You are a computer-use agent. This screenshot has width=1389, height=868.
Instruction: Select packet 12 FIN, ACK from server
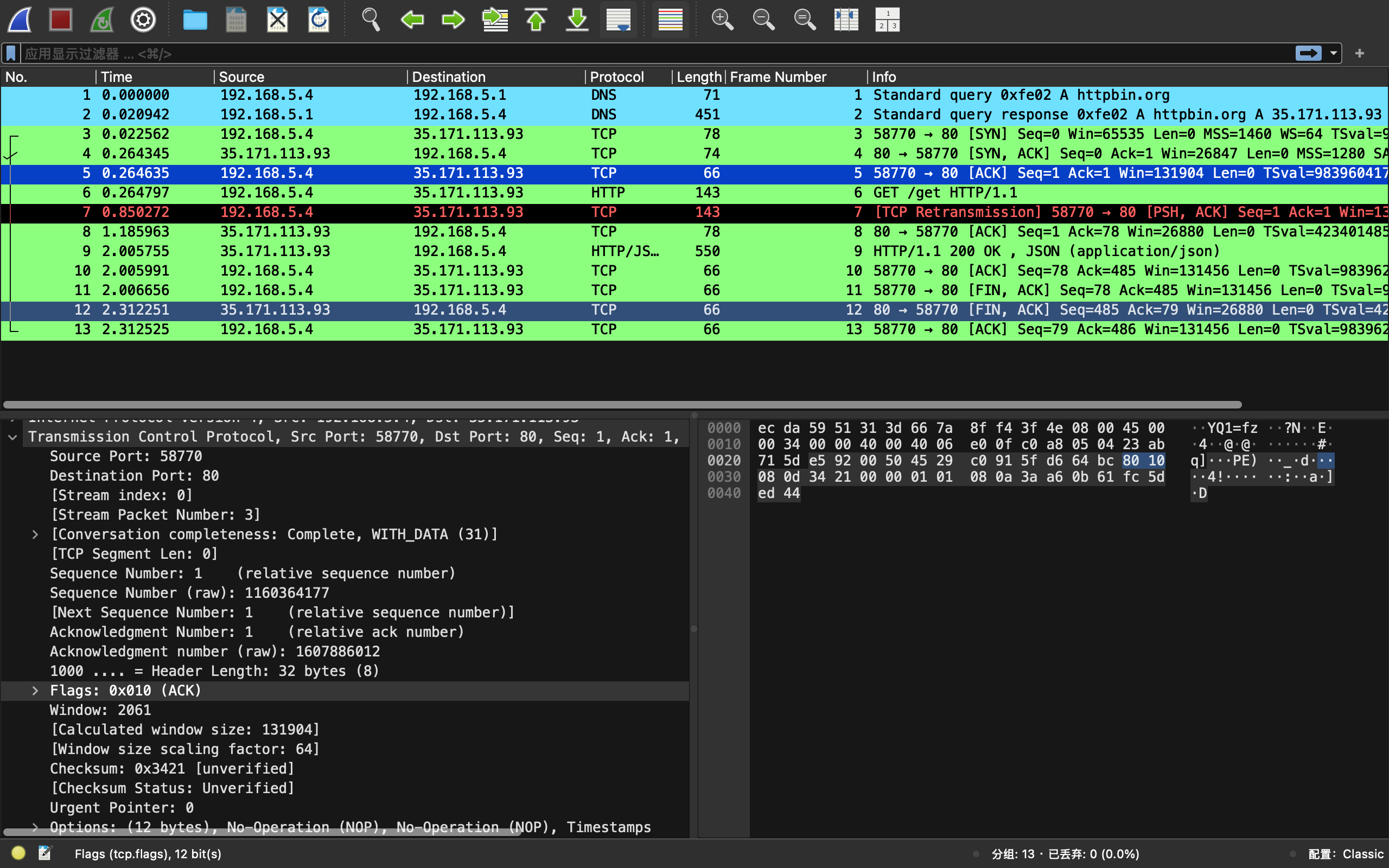(x=694, y=310)
